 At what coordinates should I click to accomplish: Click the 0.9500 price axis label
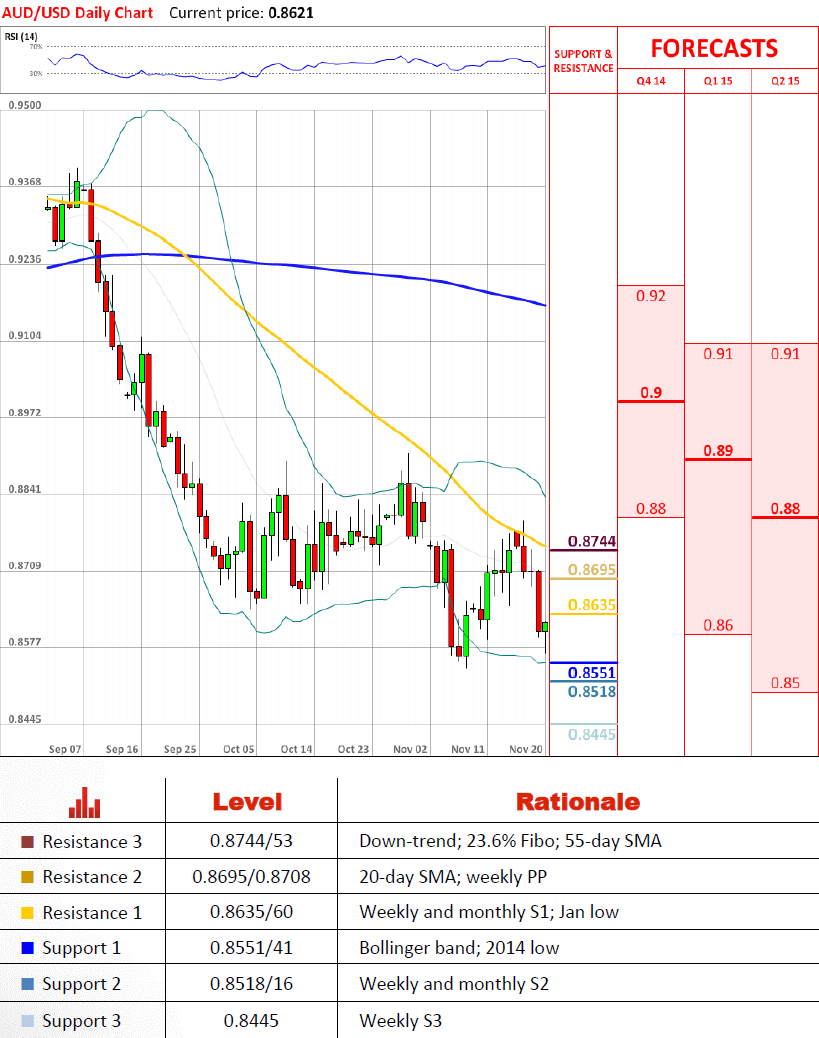tap(24, 105)
